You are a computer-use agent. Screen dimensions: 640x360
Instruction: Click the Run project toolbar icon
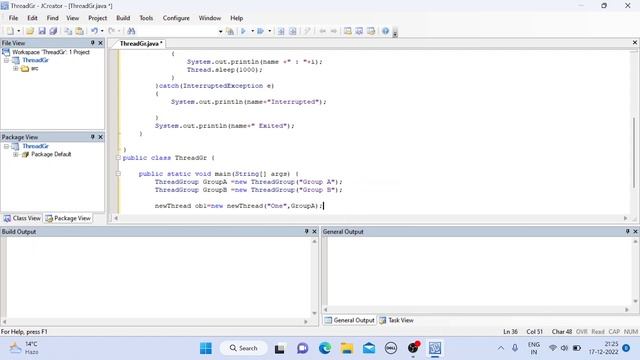260,31
